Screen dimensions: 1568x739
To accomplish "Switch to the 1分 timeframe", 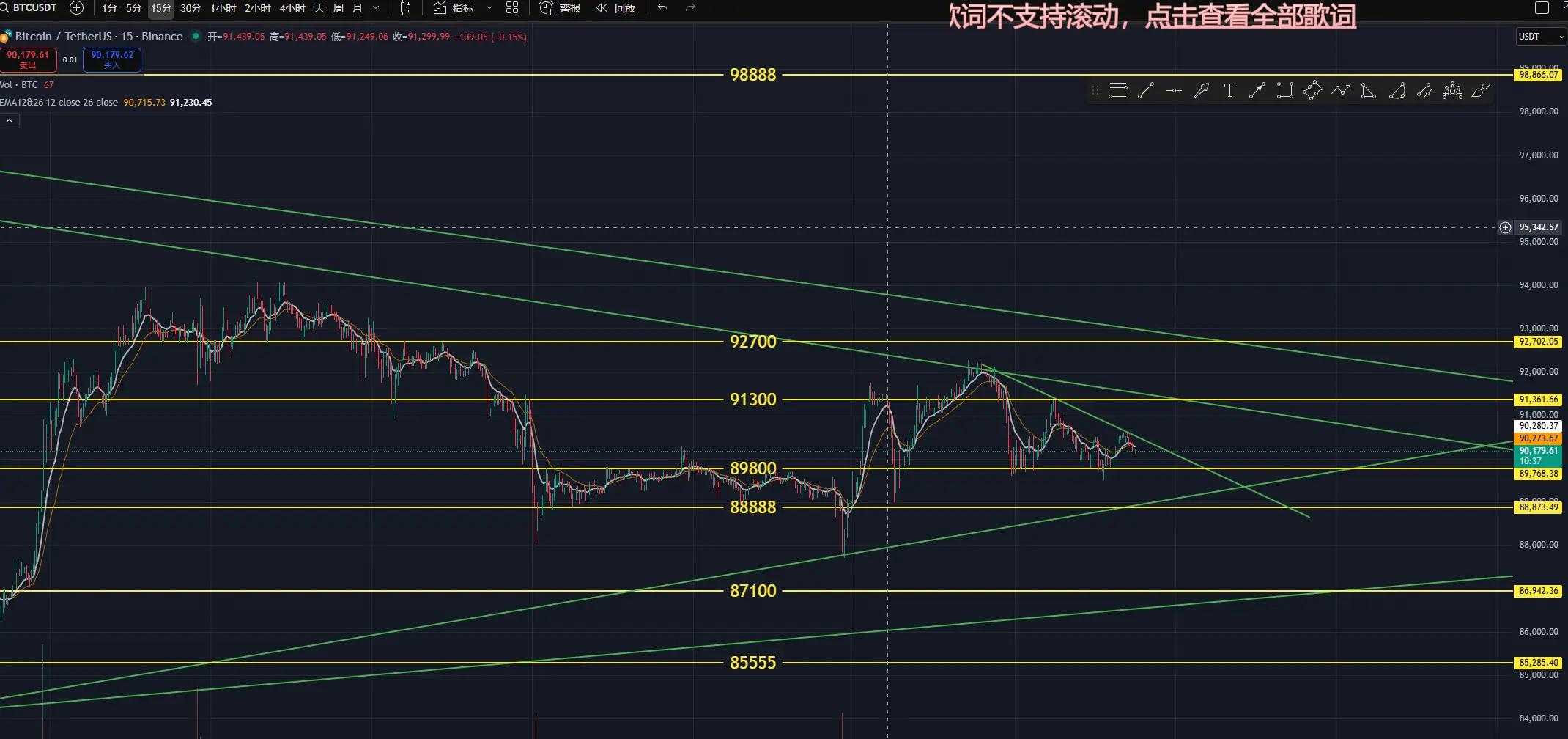I will point(109,8).
